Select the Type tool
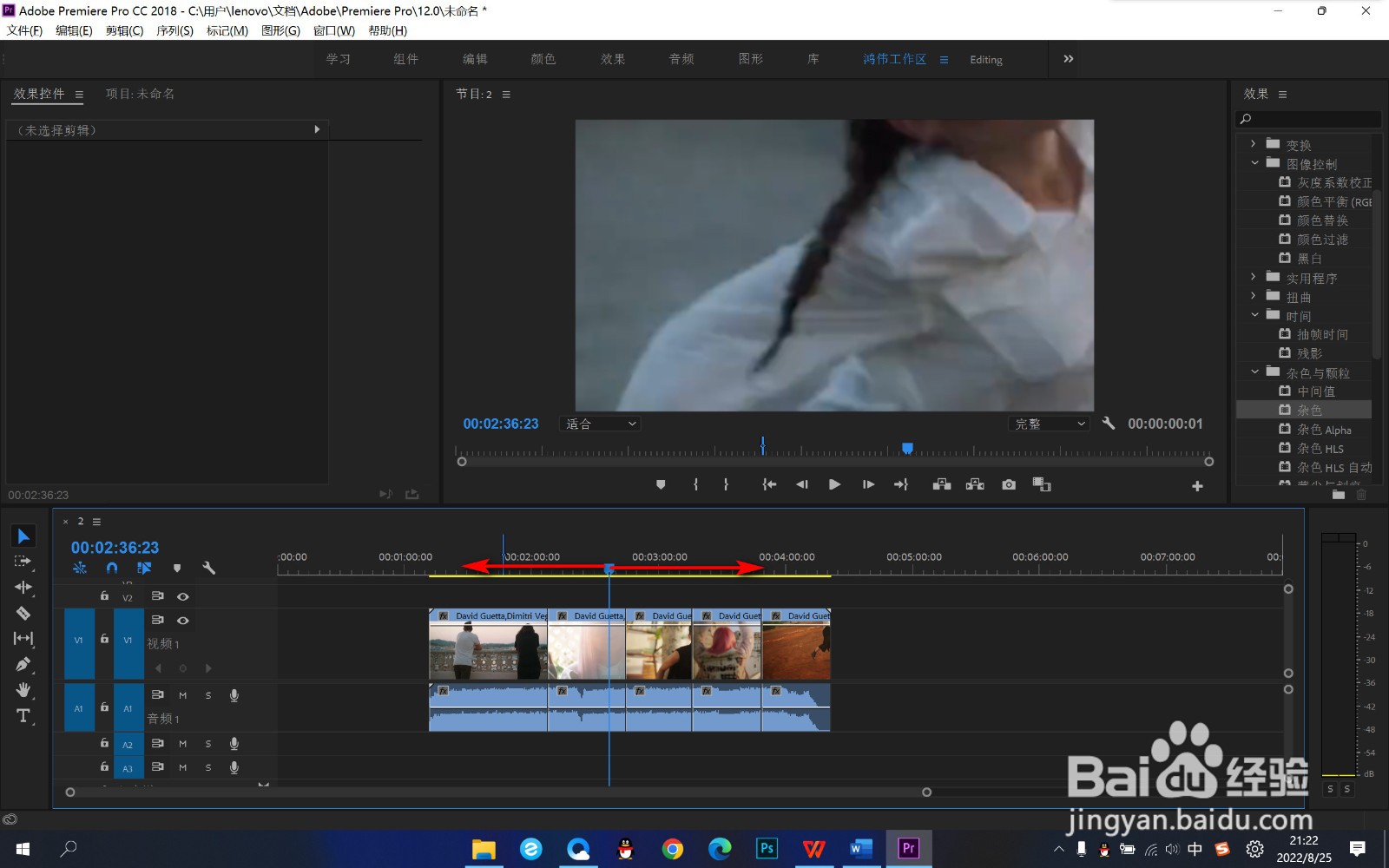 tap(23, 716)
